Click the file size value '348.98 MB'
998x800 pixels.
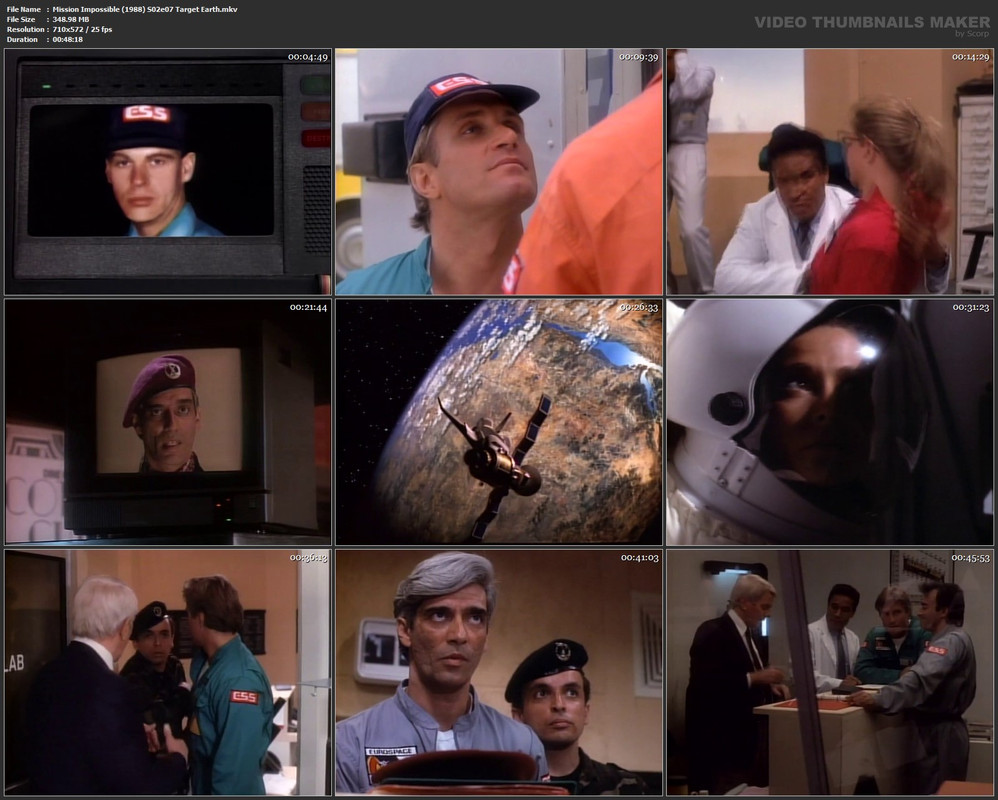point(71,20)
